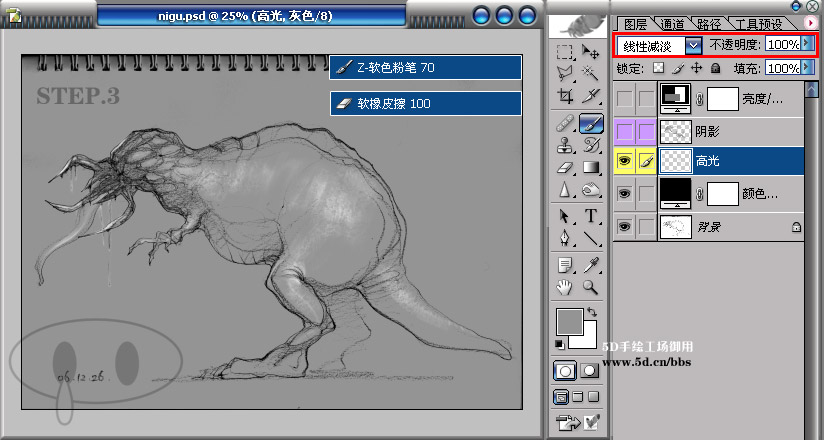The height and width of the screenshot is (440, 824).
Task: Select the Eraser tool
Action: pyautogui.click(x=565, y=168)
